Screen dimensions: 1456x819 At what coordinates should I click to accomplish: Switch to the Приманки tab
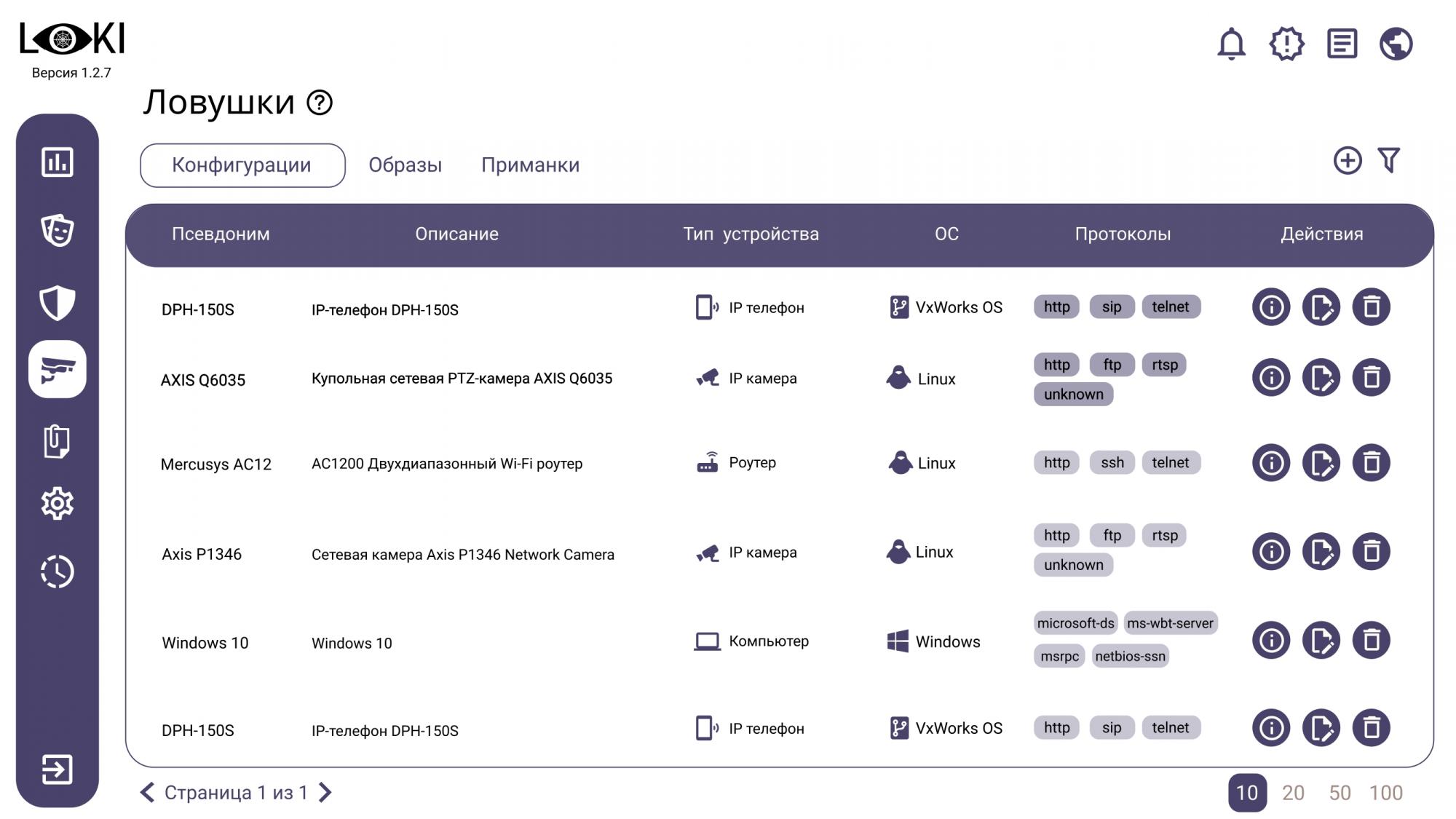pyautogui.click(x=530, y=165)
